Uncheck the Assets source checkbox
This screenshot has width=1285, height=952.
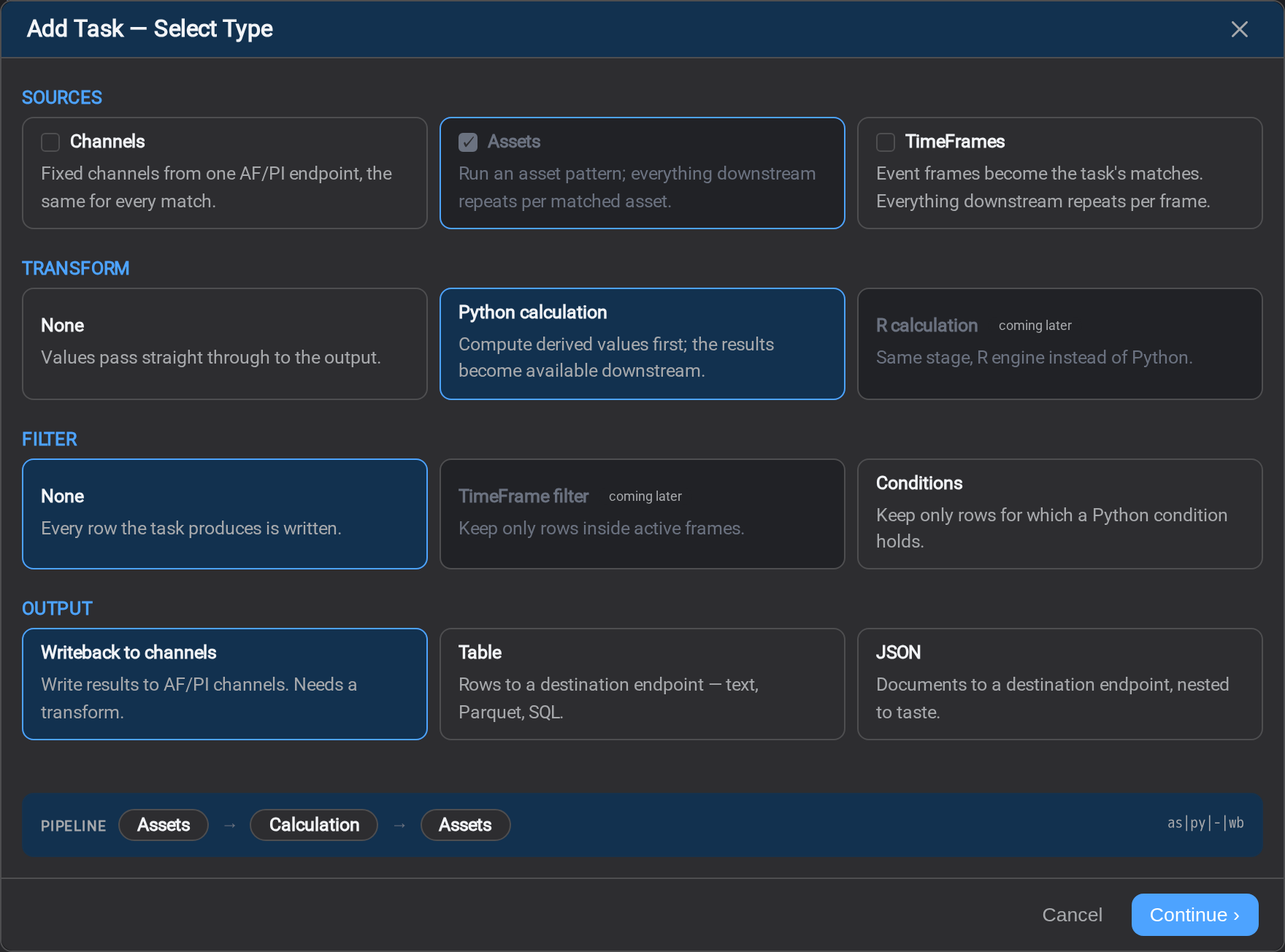tap(468, 142)
